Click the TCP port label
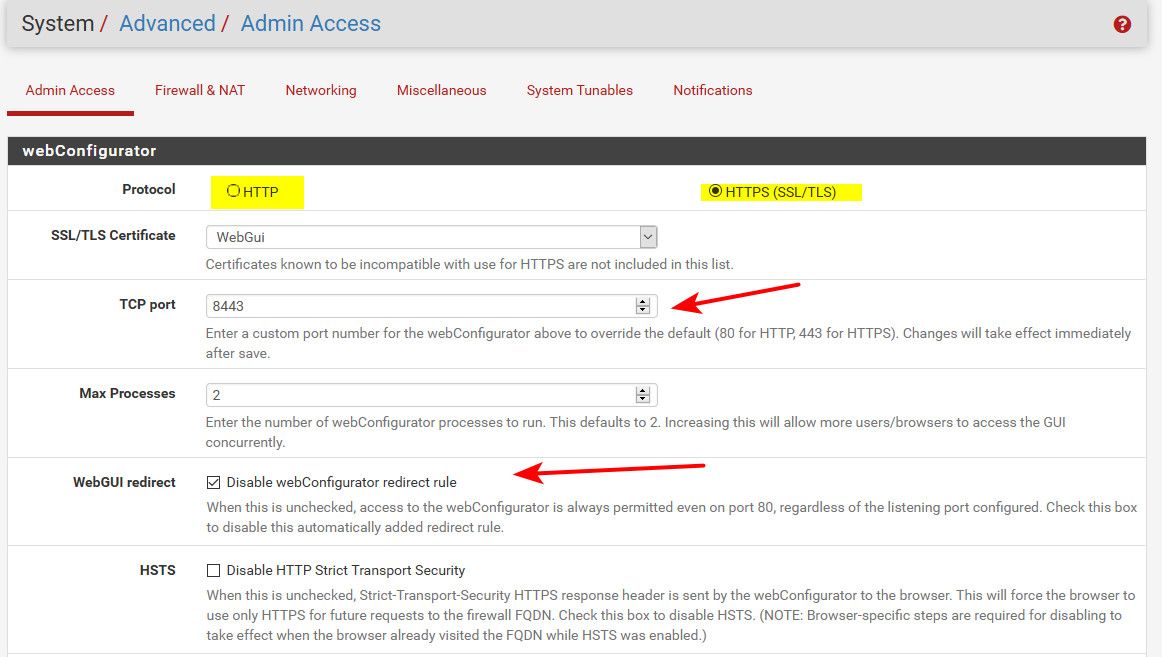Image resolution: width=1162 pixels, height=657 pixels. (x=147, y=304)
